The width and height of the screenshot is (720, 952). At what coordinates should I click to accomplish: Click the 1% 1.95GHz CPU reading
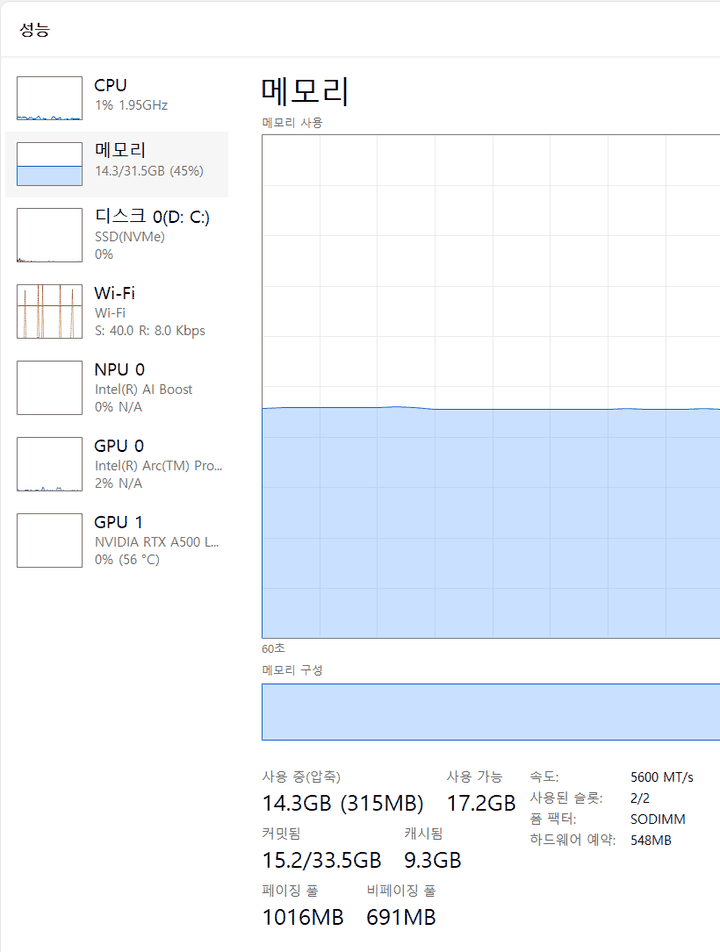(x=131, y=105)
